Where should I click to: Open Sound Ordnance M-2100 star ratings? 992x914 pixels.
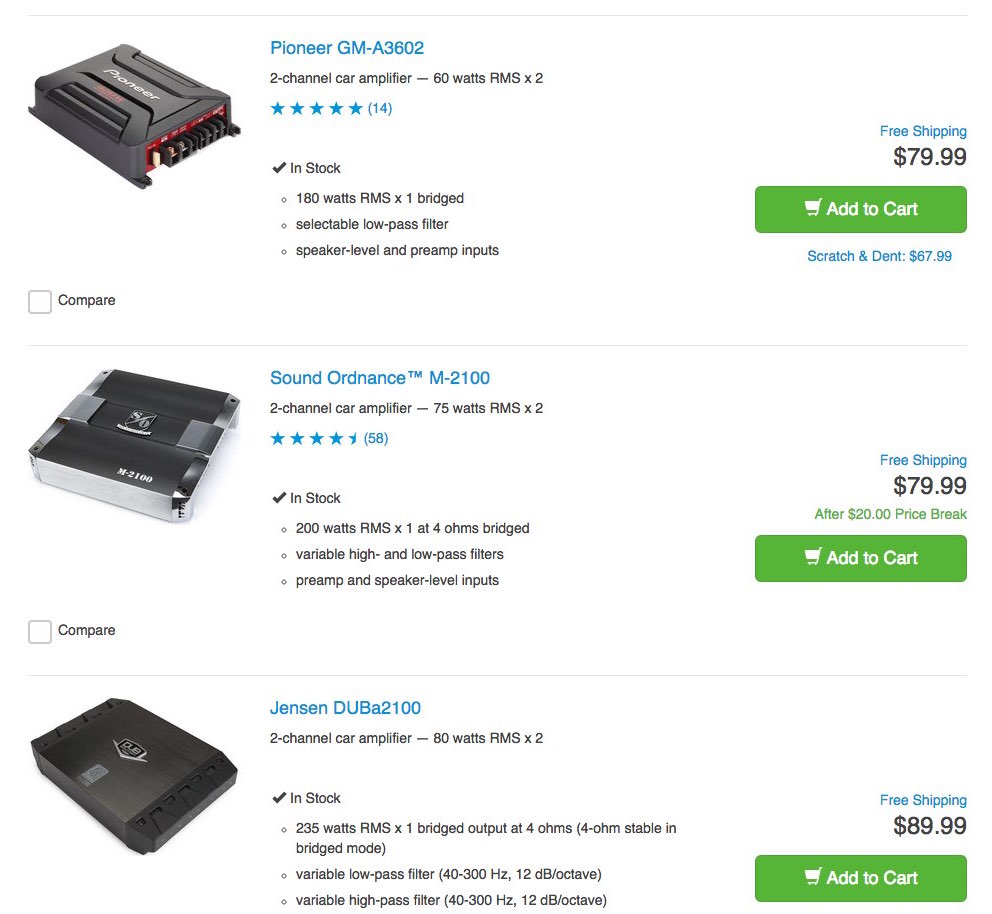[x=314, y=438]
